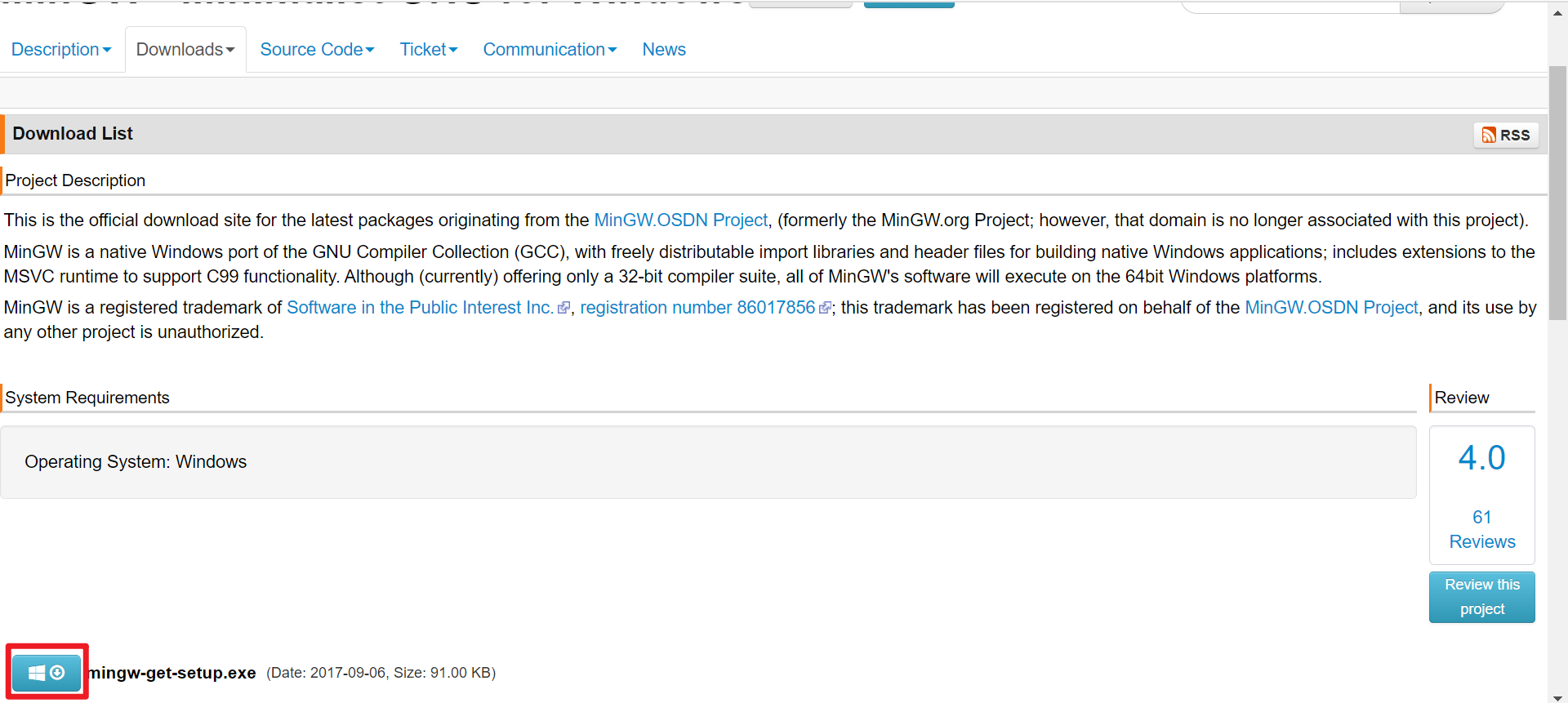Click the Project Description heading
The height and width of the screenshot is (703, 1568).
click(x=75, y=180)
